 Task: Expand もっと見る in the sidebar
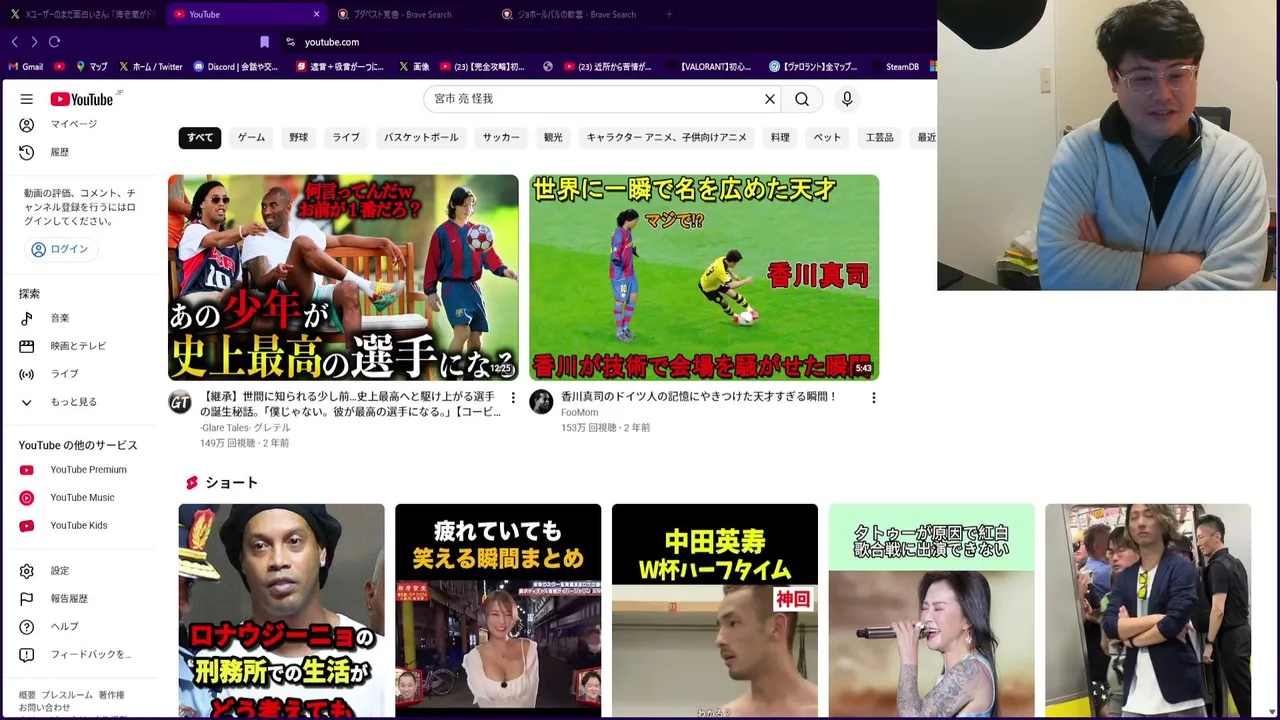pos(73,402)
